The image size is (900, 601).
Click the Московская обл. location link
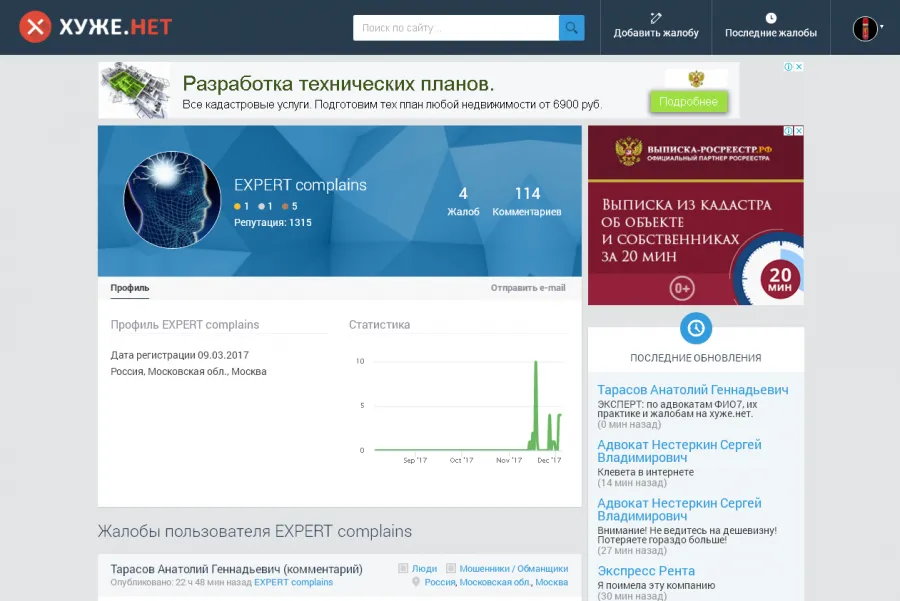click(495, 582)
